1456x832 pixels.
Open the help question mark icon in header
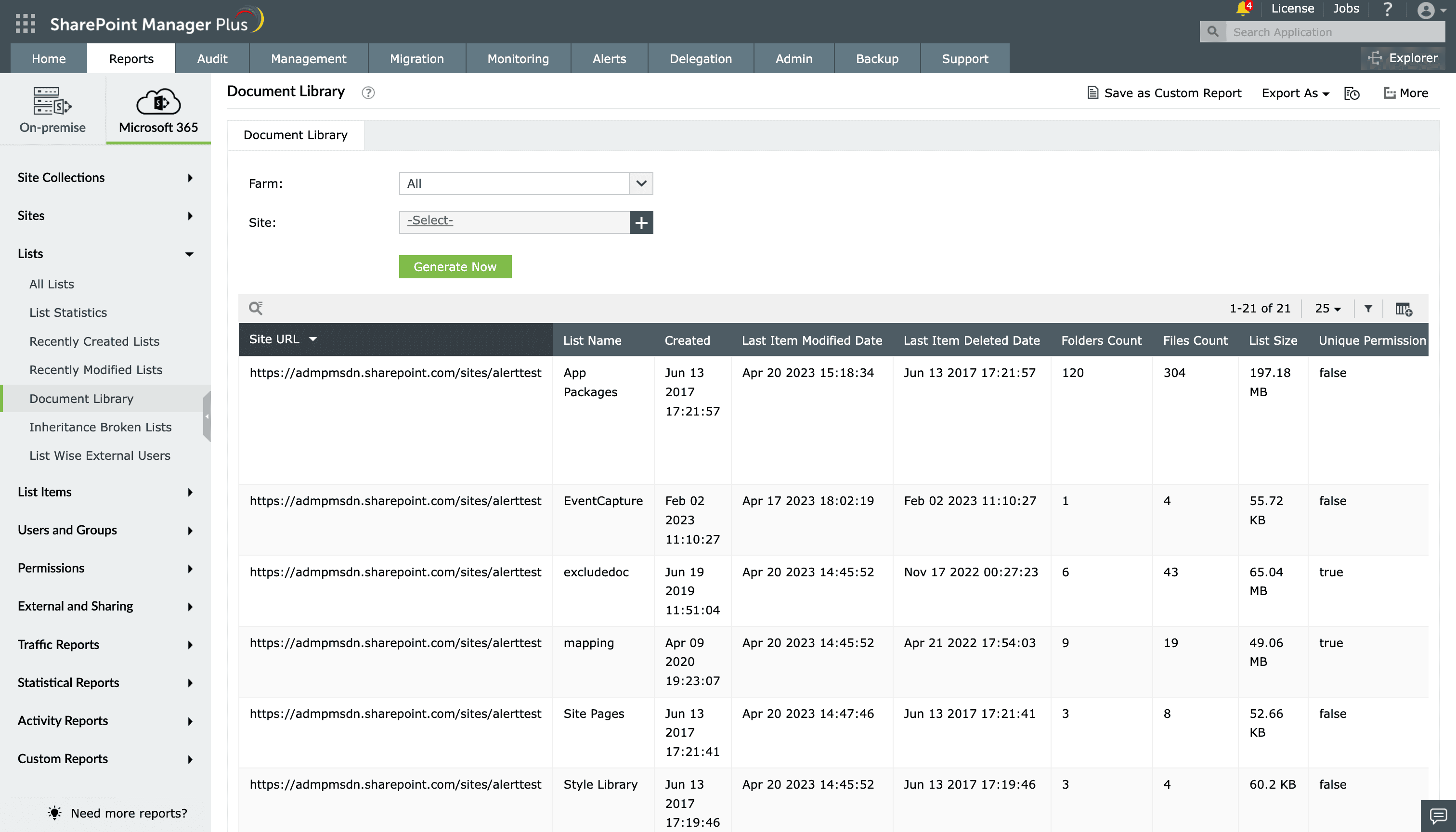click(1388, 9)
